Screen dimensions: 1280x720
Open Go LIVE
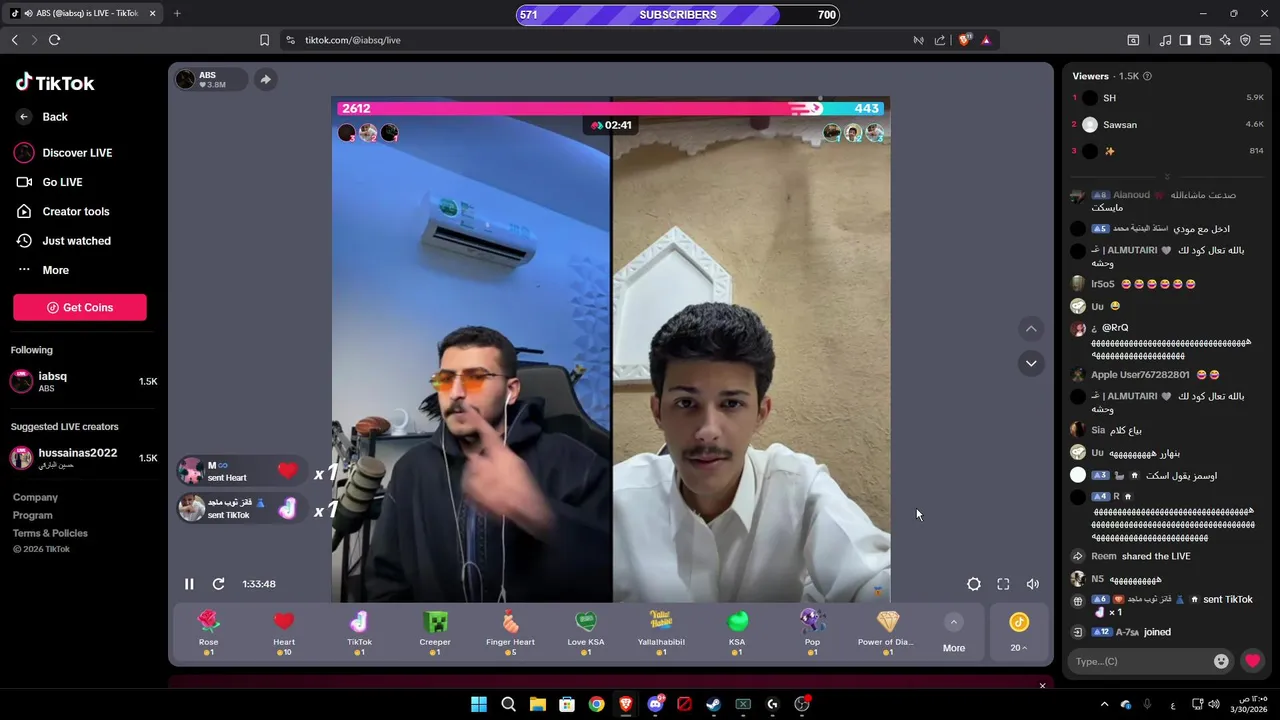[x=49, y=182]
